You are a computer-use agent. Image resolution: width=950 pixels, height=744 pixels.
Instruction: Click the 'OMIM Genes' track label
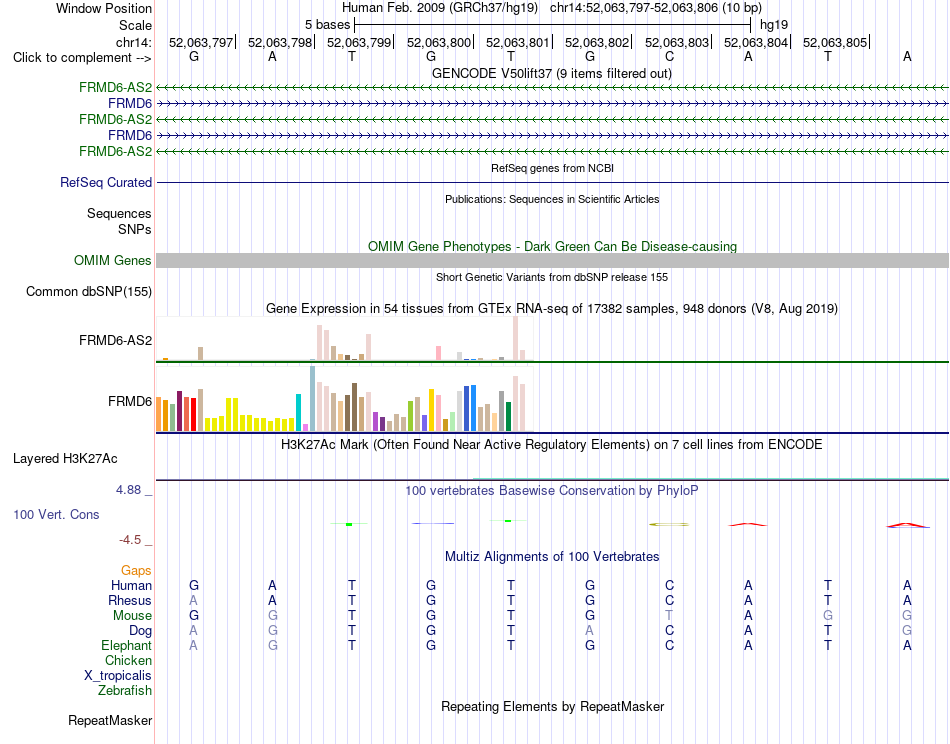click(113, 261)
